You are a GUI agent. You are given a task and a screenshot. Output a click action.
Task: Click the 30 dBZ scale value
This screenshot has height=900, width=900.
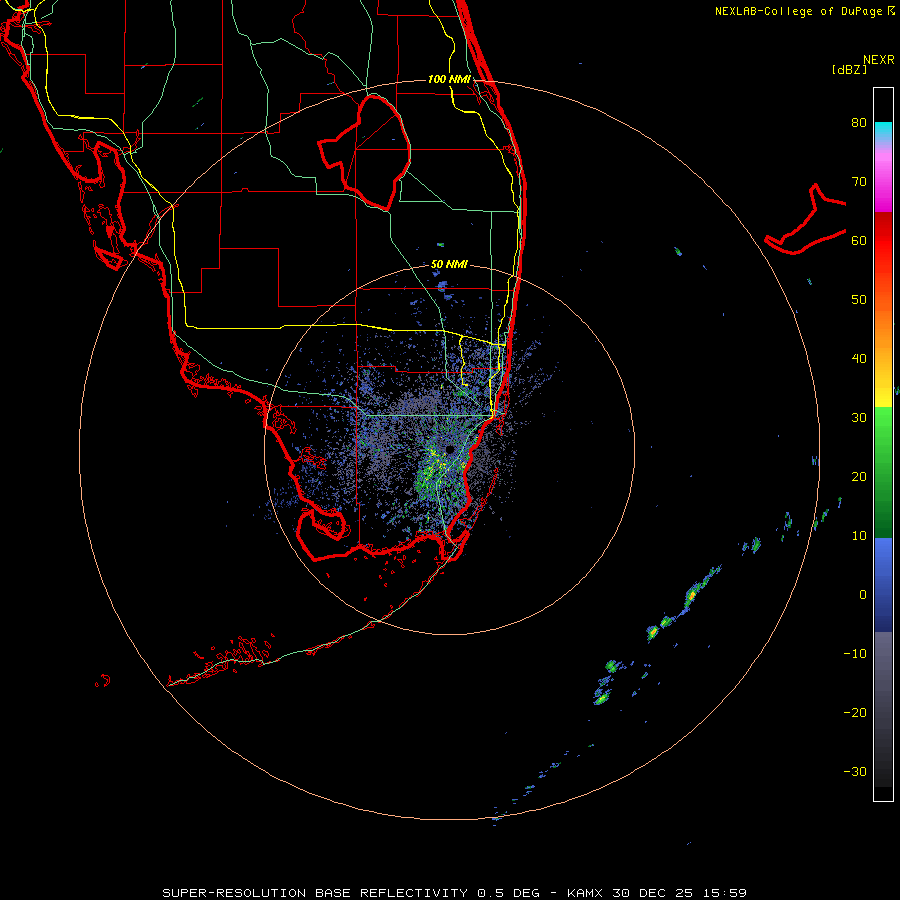pos(859,417)
